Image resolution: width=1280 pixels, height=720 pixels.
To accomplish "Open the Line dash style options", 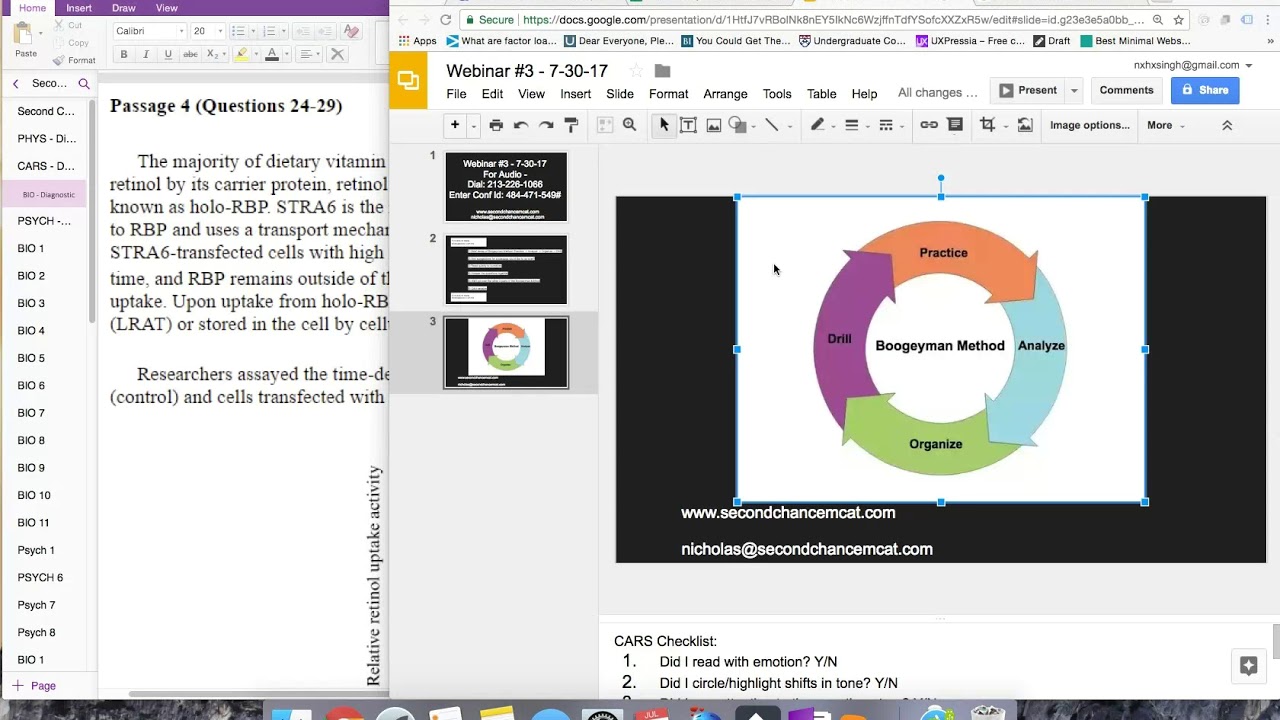I will click(886, 125).
